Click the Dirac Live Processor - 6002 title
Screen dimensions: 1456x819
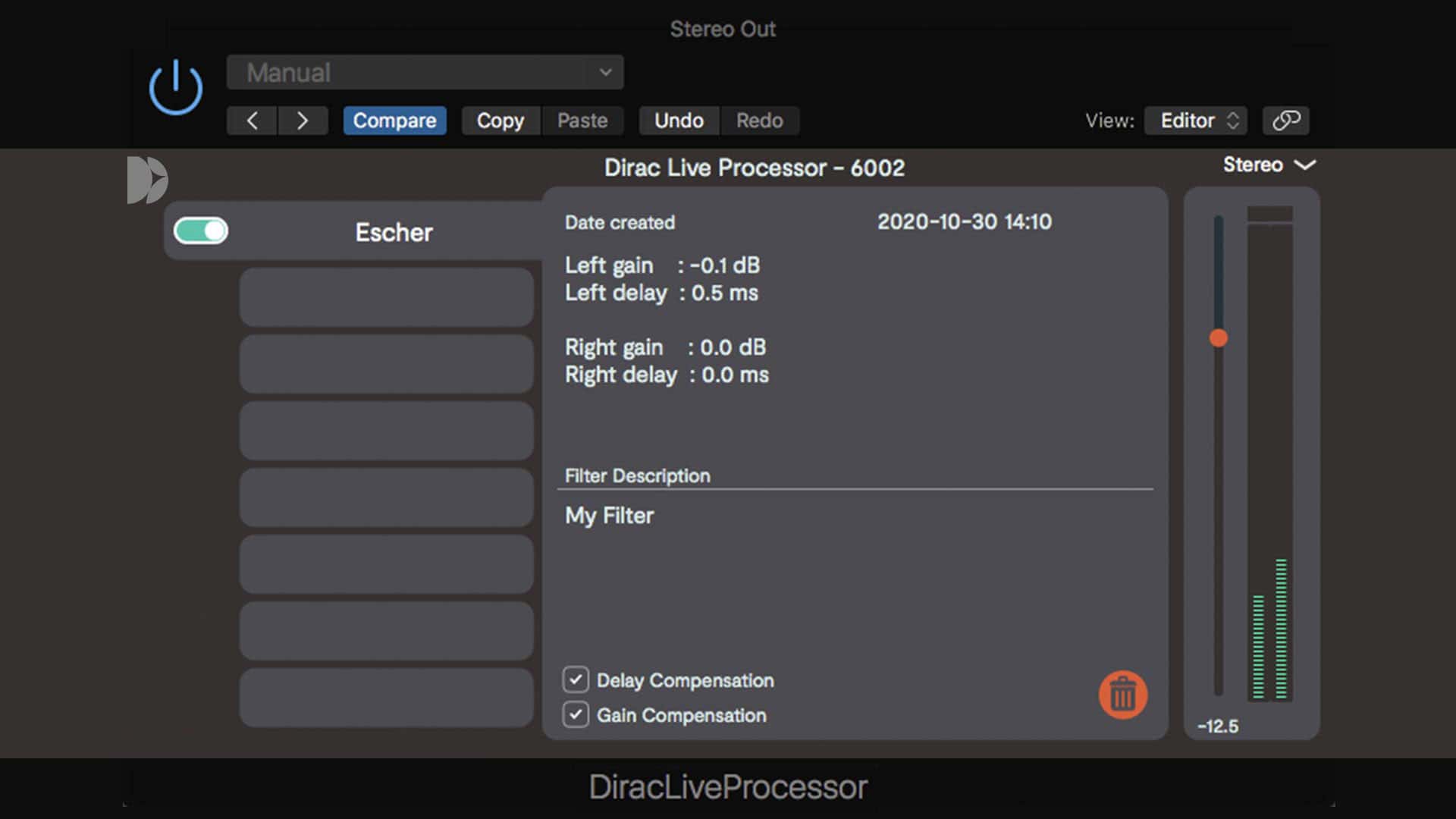point(754,168)
